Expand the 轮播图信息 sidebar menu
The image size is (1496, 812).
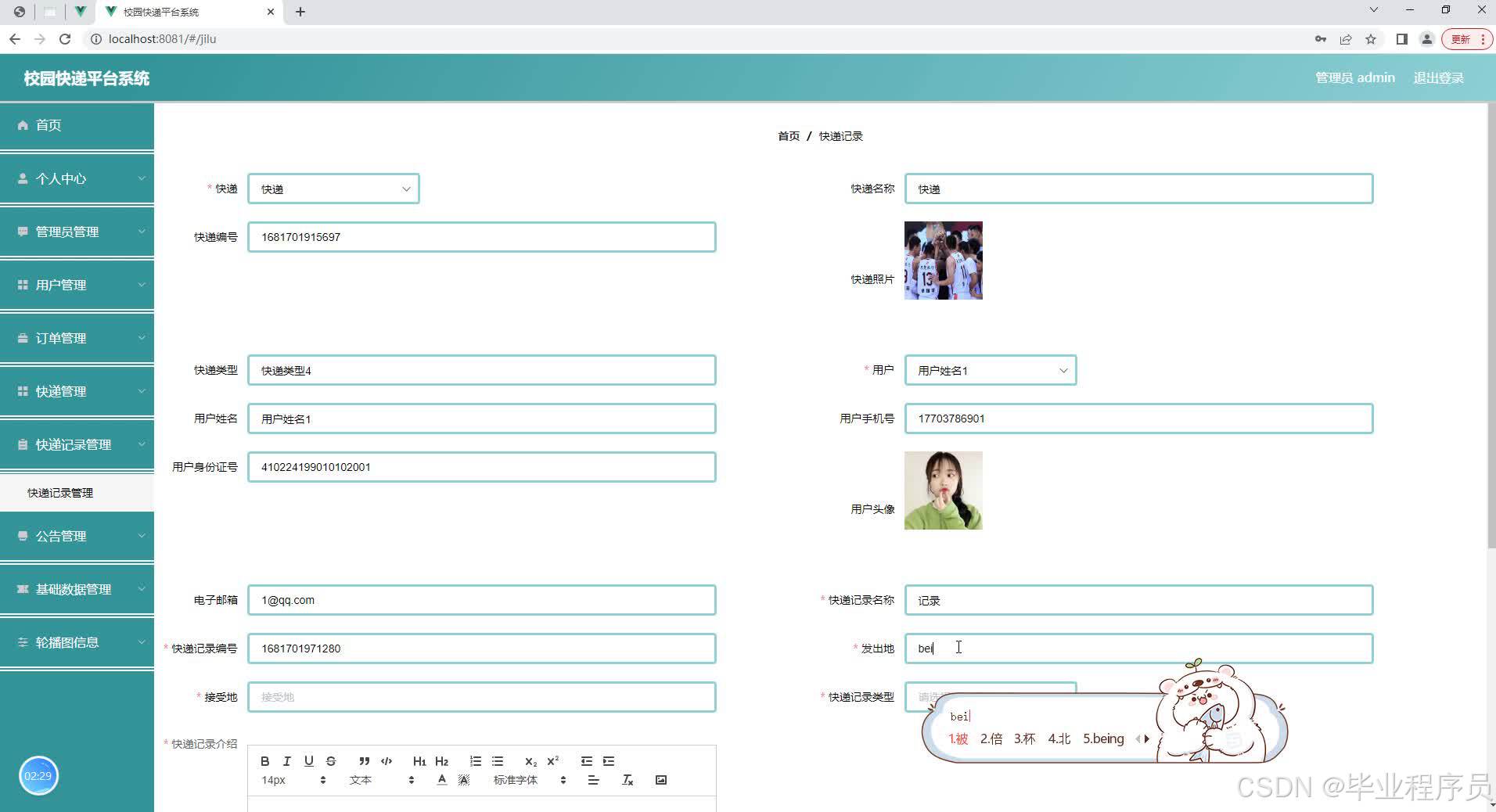(77, 642)
